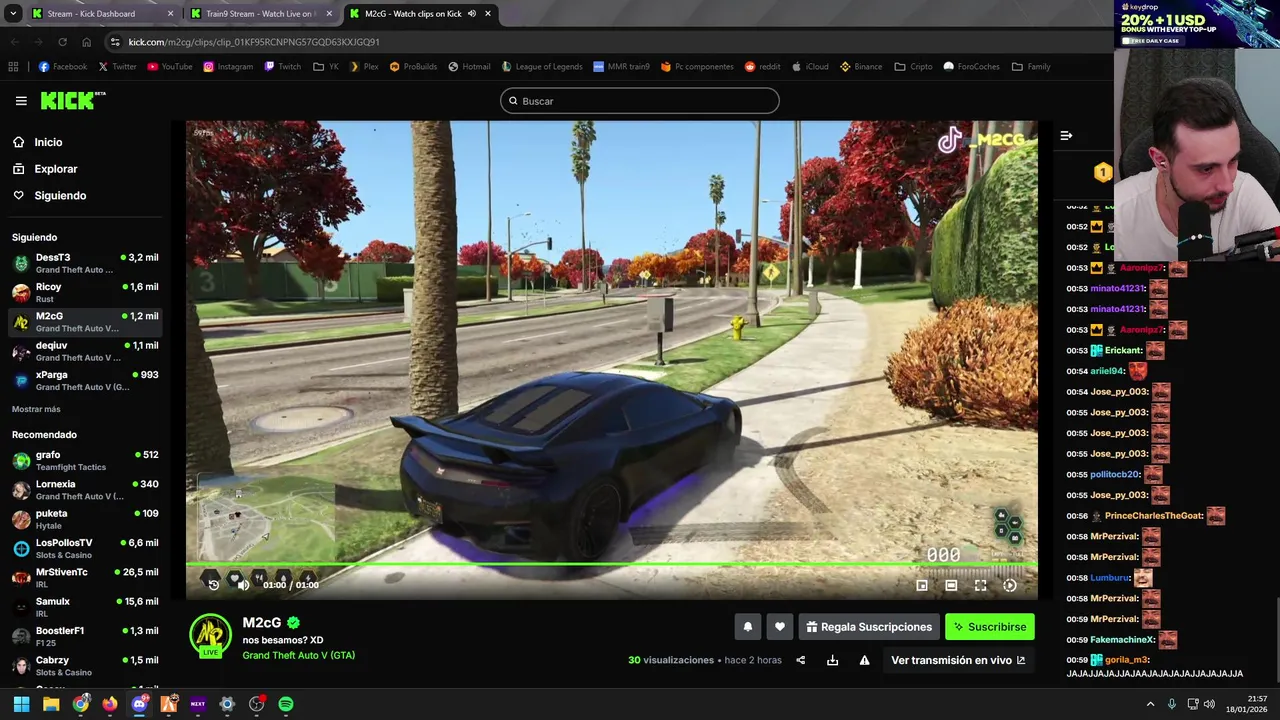Viewport: 1280px width, 720px height.
Task: Click the KICK logo
Action: 72,100
